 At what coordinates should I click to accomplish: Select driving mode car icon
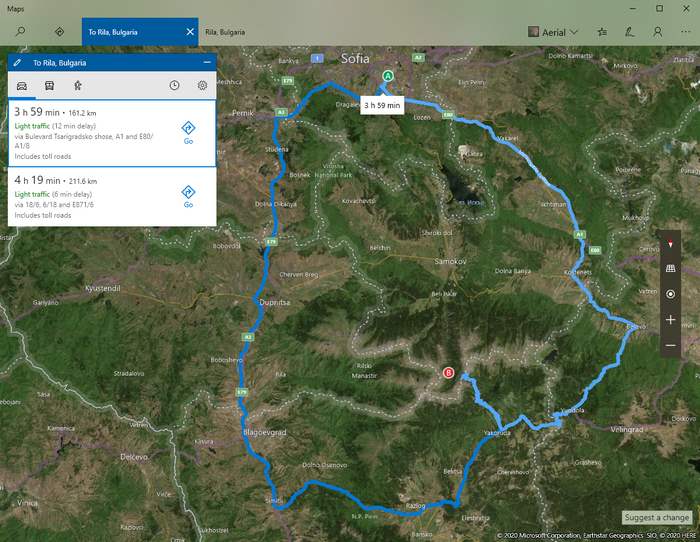(22, 86)
